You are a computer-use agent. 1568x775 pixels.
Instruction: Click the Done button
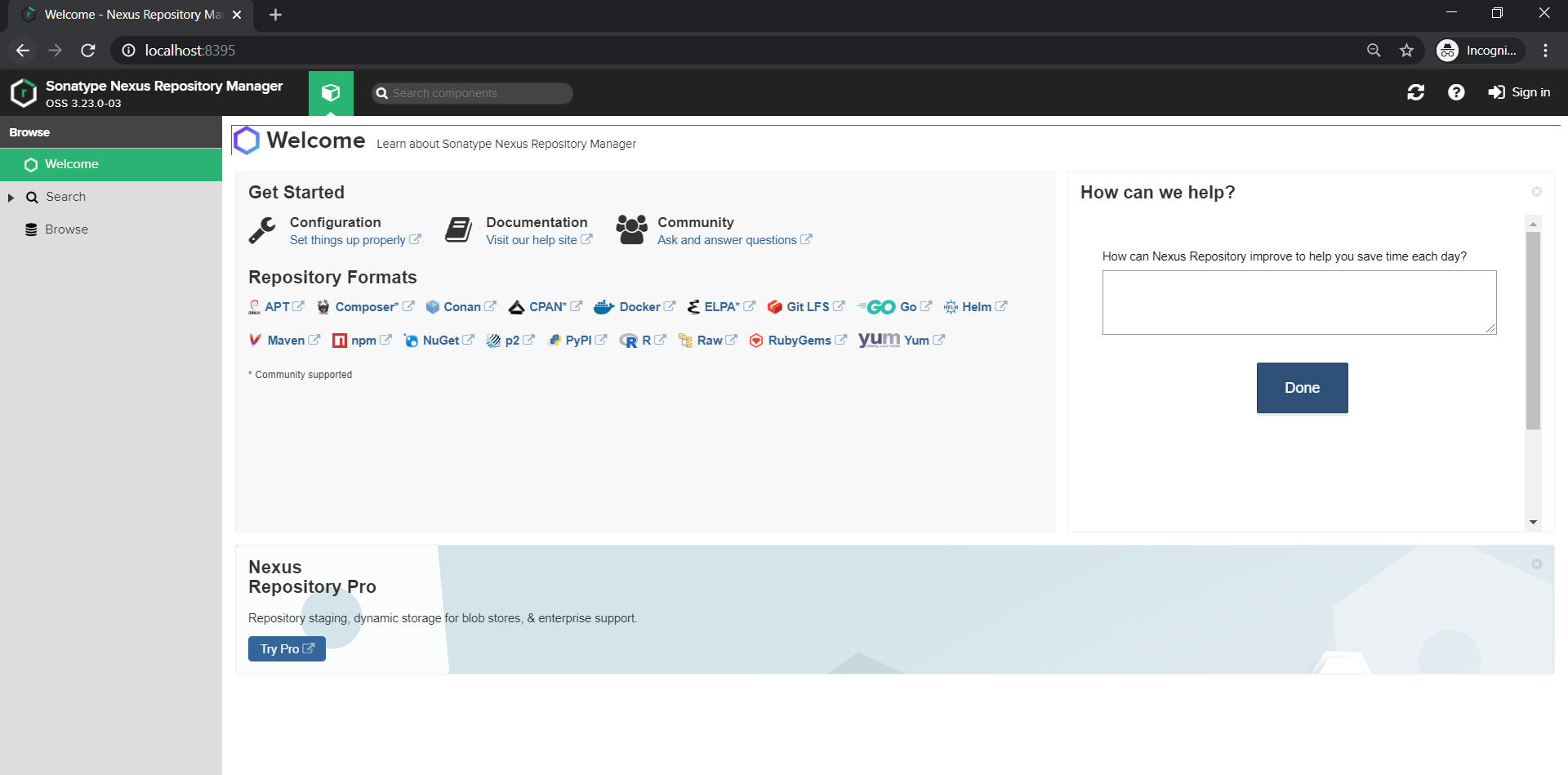tap(1302, 388)
